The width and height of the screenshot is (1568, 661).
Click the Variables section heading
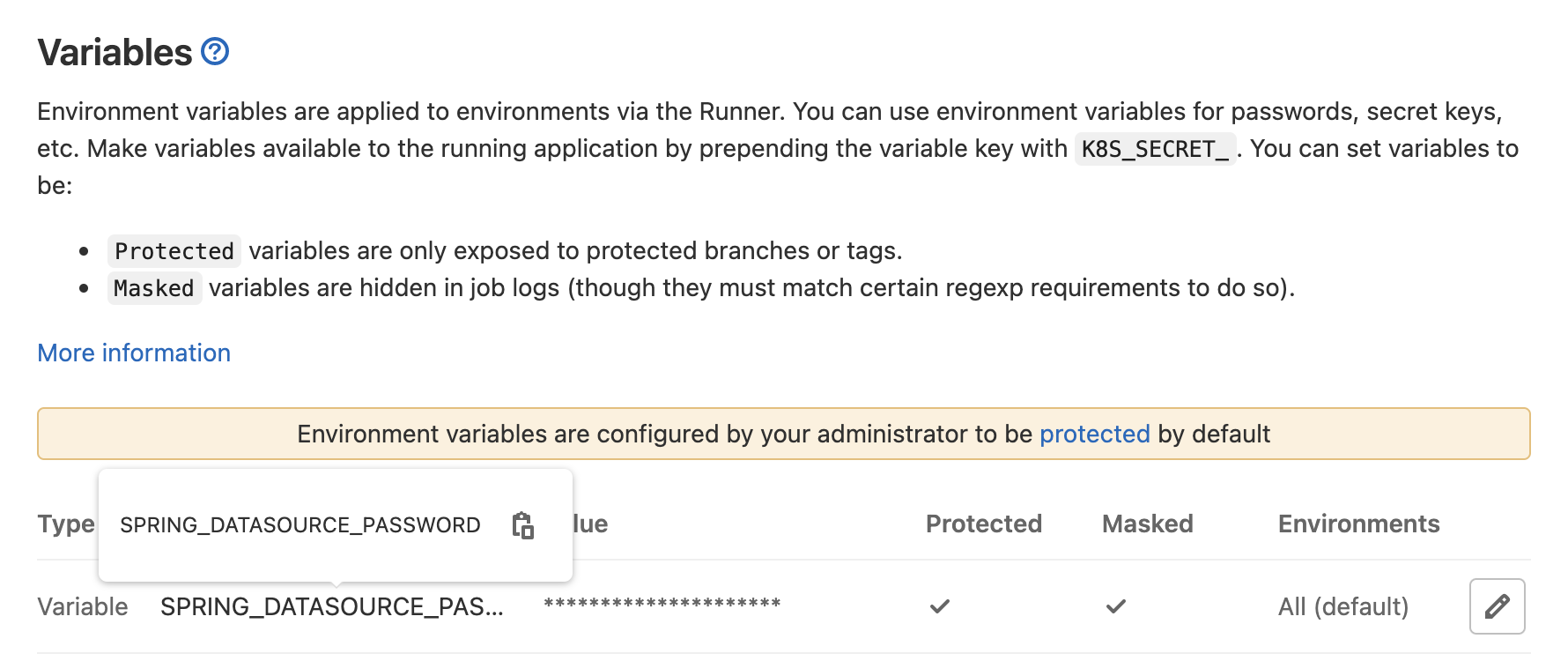pos(115,53)
